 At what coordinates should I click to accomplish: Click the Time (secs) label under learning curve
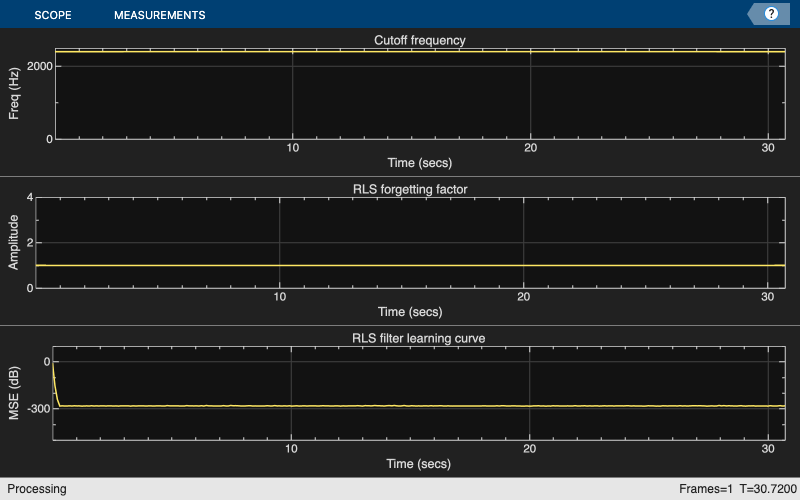(418, 464)
